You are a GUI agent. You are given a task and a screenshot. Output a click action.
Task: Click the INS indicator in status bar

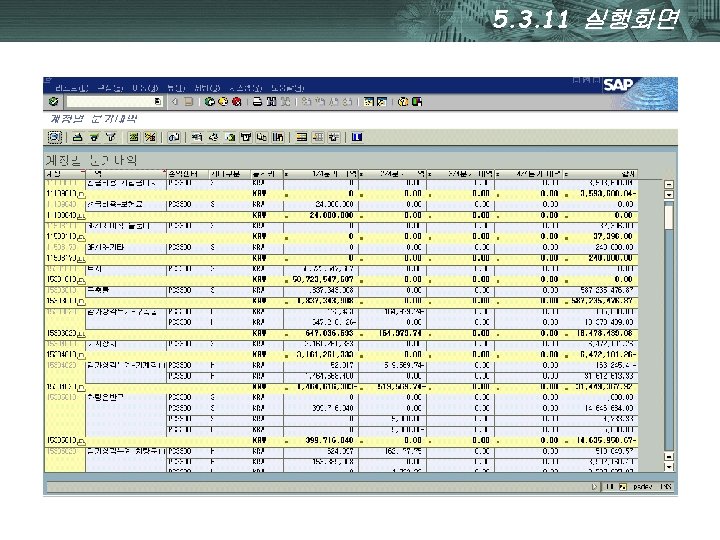point(666,487)
